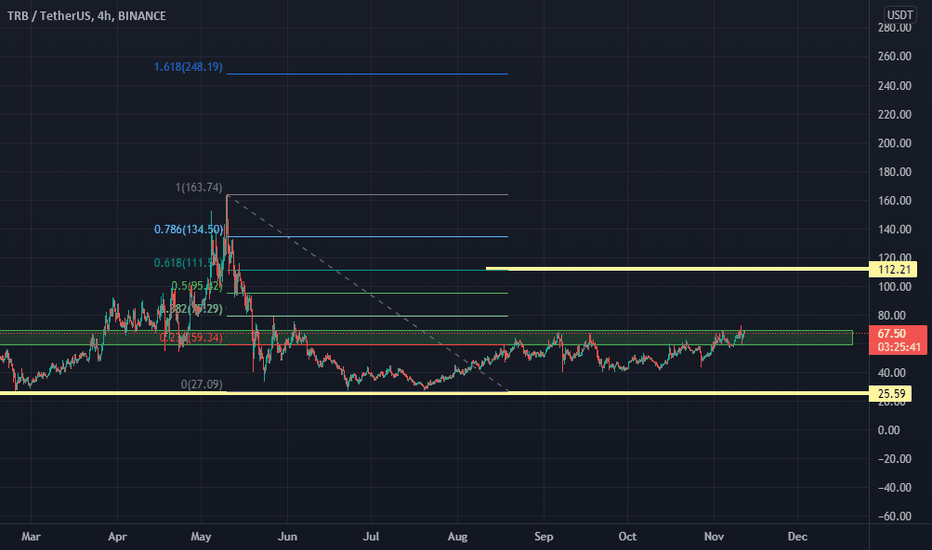Viewport: 932px width, 550px height.
Task: Click the Jul label on time axis
Action: pos(371,536)
